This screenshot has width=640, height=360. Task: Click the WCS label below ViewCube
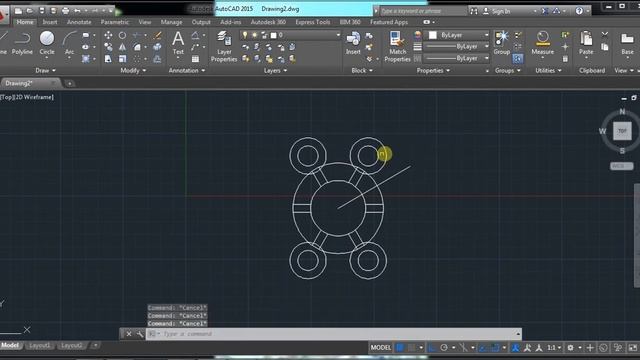tap(621, 166)
